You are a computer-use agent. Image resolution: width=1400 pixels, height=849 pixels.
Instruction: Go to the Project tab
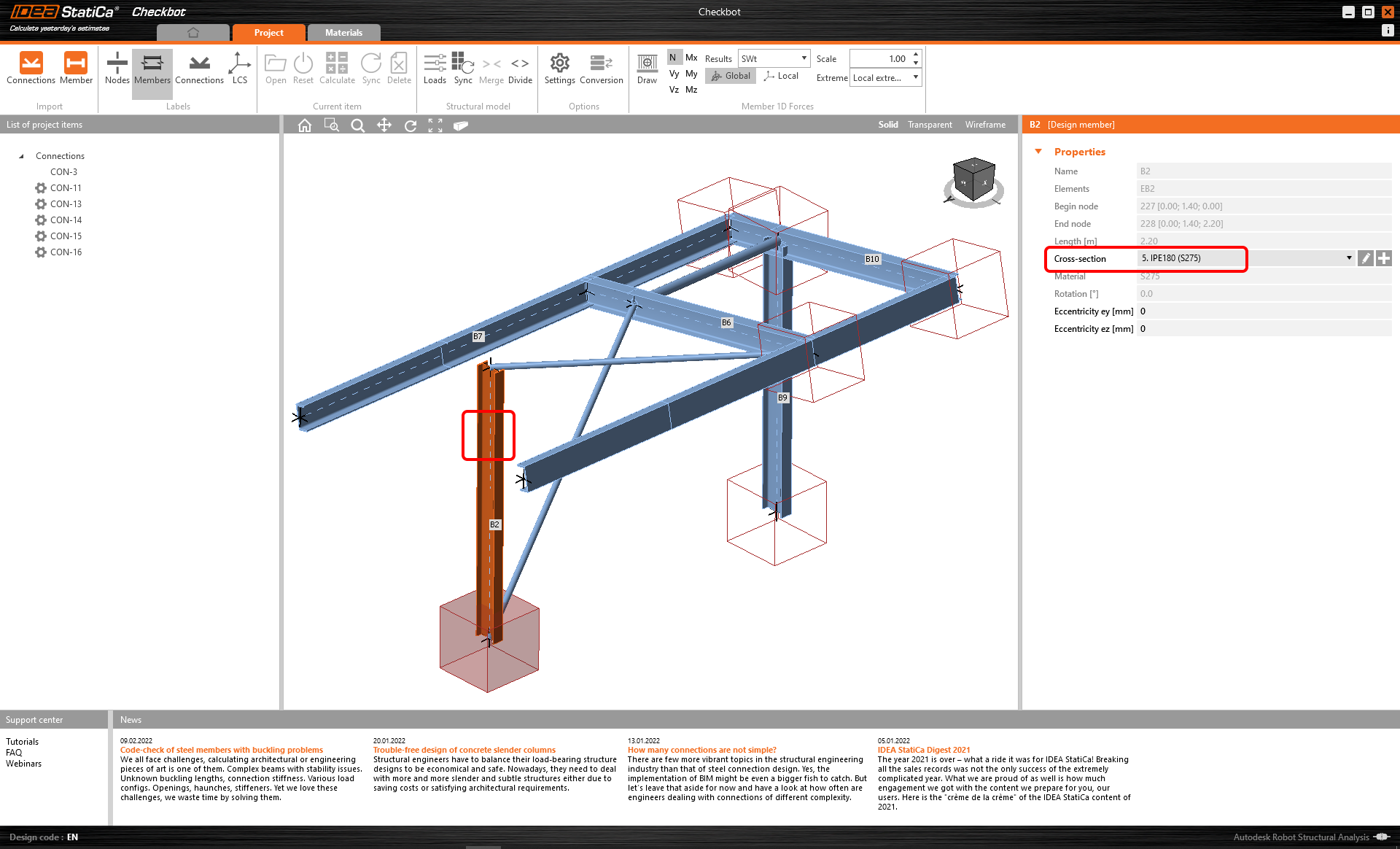tap(268, 32)
